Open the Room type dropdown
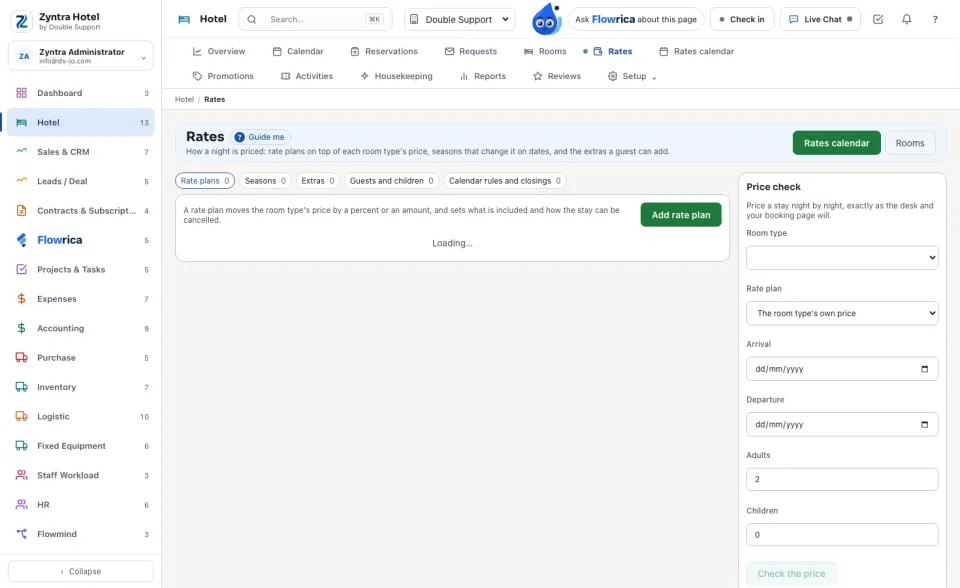 [842, 258]
